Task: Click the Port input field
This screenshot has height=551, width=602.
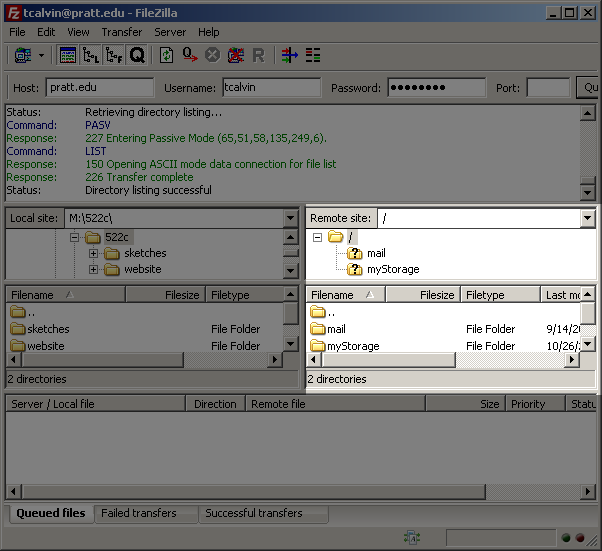Action: click(548, 88)
